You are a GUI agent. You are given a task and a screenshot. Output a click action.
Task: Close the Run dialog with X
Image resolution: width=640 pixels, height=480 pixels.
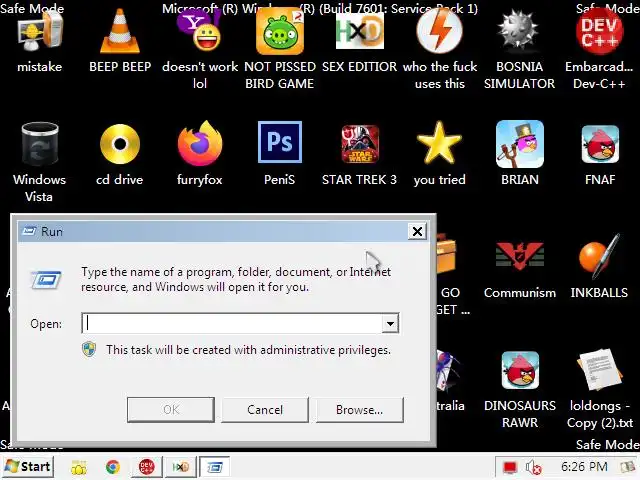(x=417, y=231)
